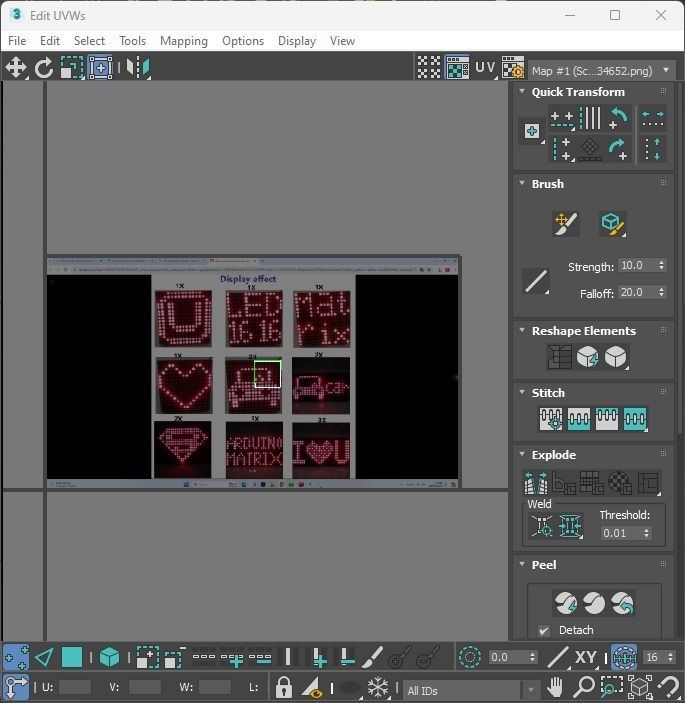Screen dimensions: 685x703
Task: Open the View menu
Action: point(342,41)
